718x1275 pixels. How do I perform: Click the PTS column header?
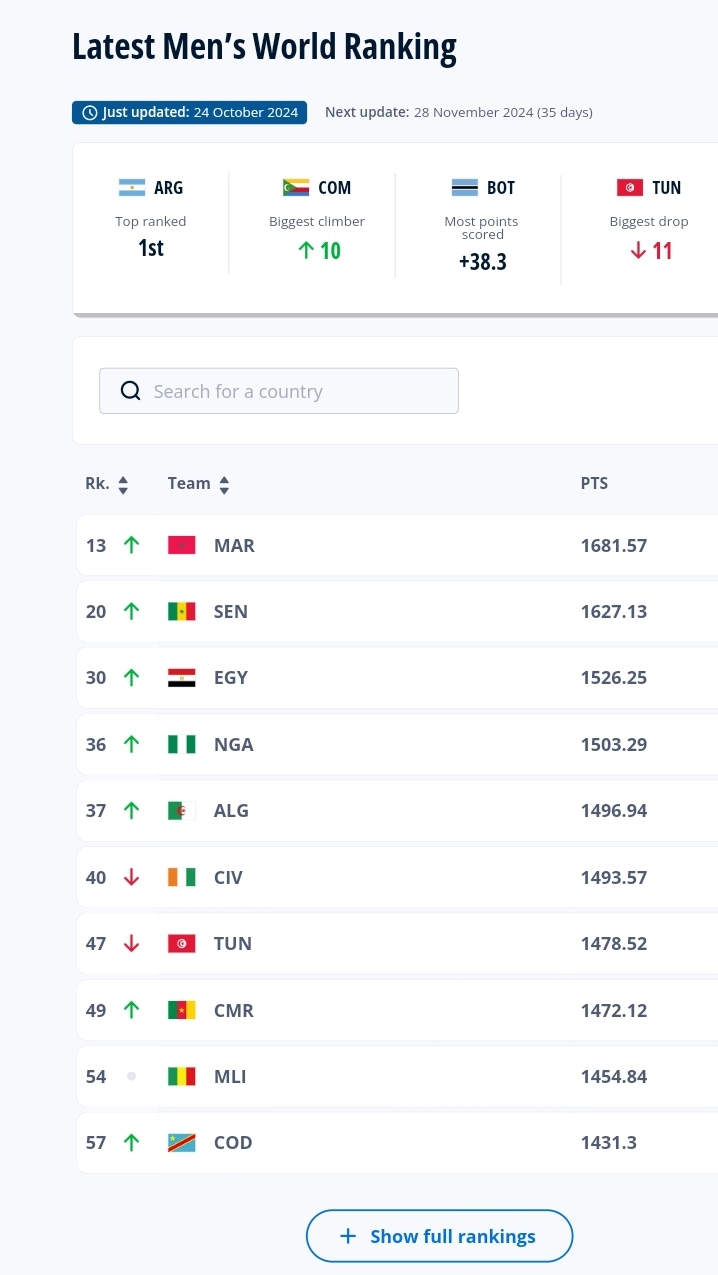click(x=594, y=483)
